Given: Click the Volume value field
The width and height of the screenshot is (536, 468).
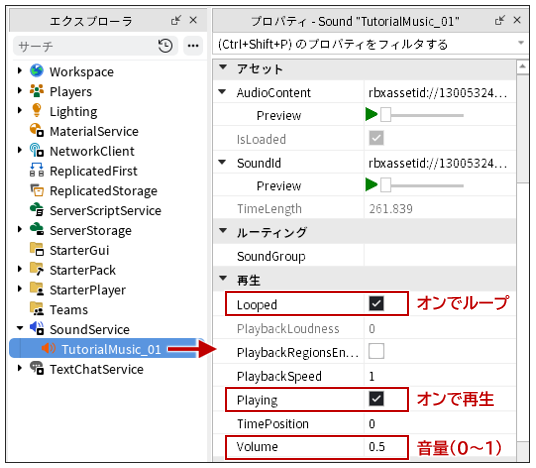Looking at the screenshot, I should (440, 447).
